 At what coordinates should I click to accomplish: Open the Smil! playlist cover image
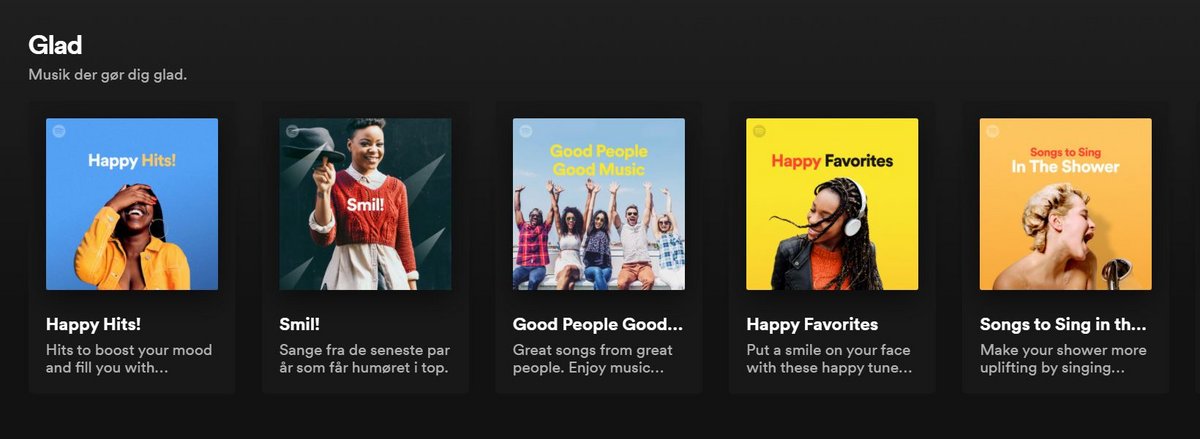pyautogui.click(x=365, y=204)
